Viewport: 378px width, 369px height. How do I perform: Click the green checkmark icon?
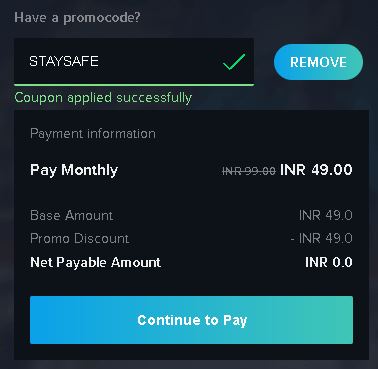pos(234,62)
